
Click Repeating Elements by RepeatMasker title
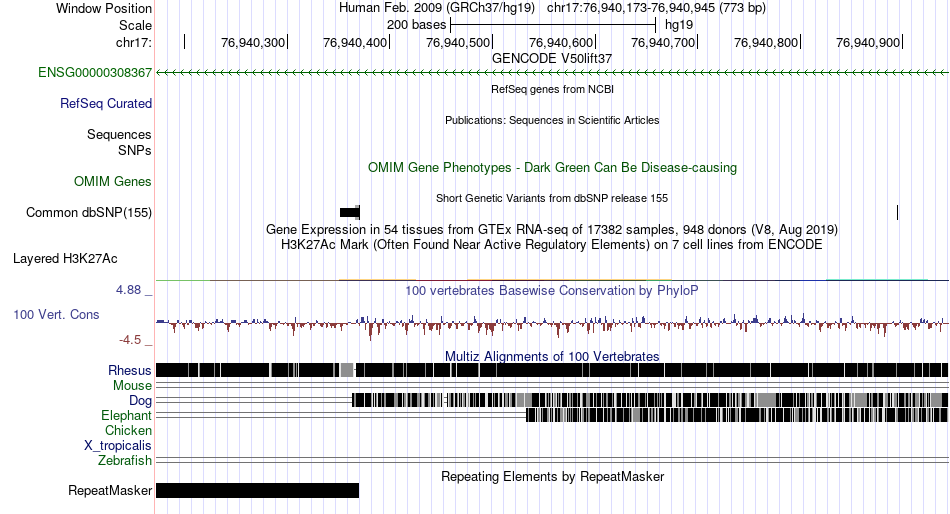pos(552,476)
